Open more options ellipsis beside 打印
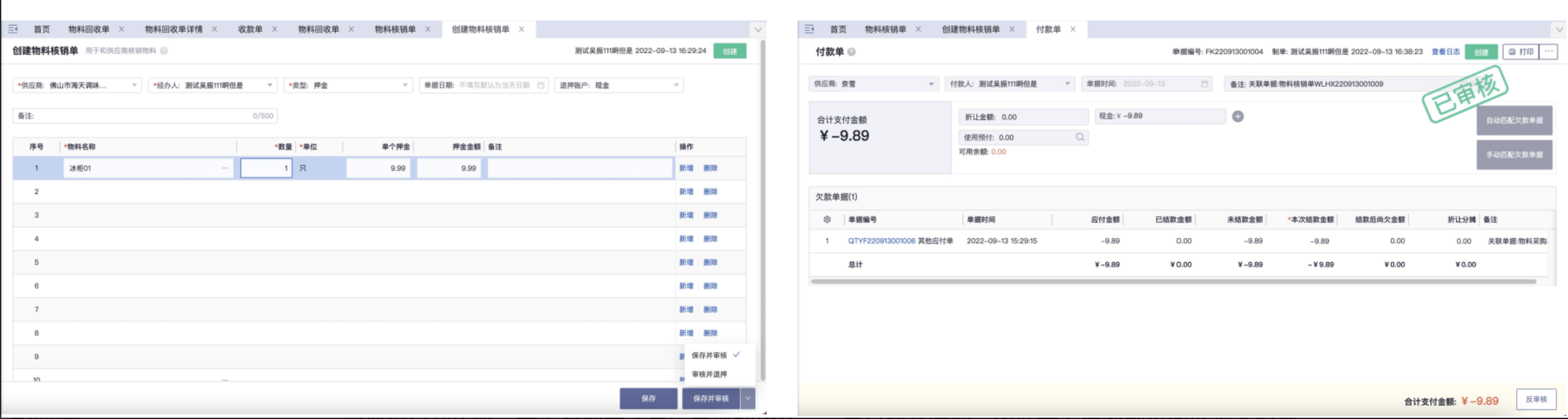The height and width of the screenshot is (419, 1568). pyautogui.click(x=1548, y=52)
